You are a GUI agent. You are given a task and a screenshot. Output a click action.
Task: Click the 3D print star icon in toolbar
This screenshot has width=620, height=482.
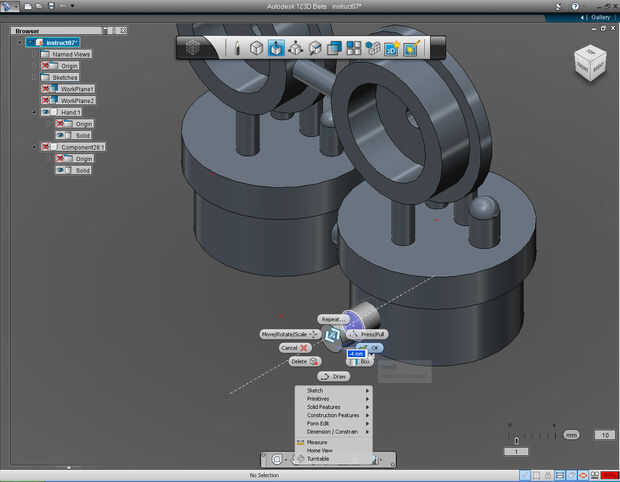(391, 48)
